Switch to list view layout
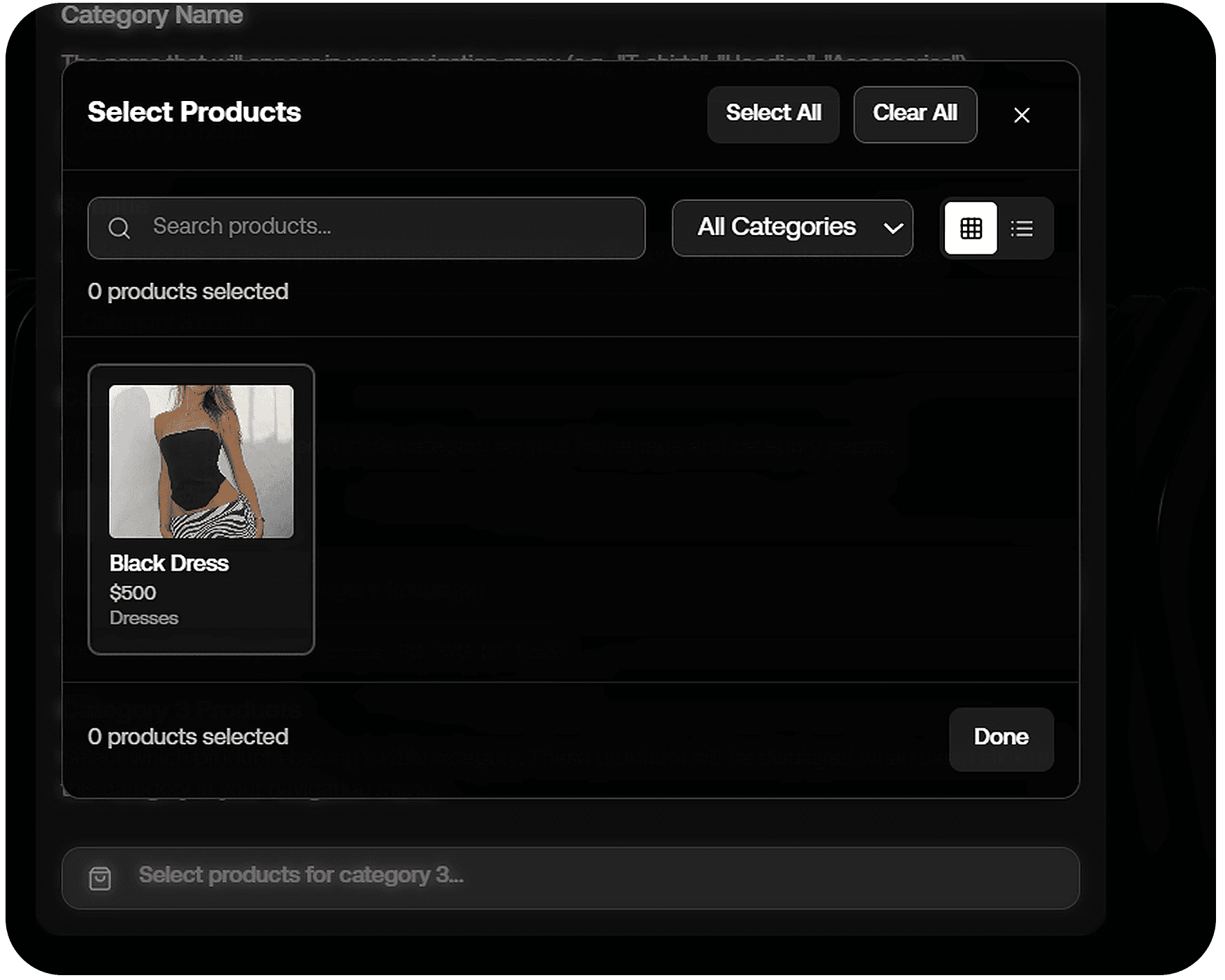 tap(1022, 228)
